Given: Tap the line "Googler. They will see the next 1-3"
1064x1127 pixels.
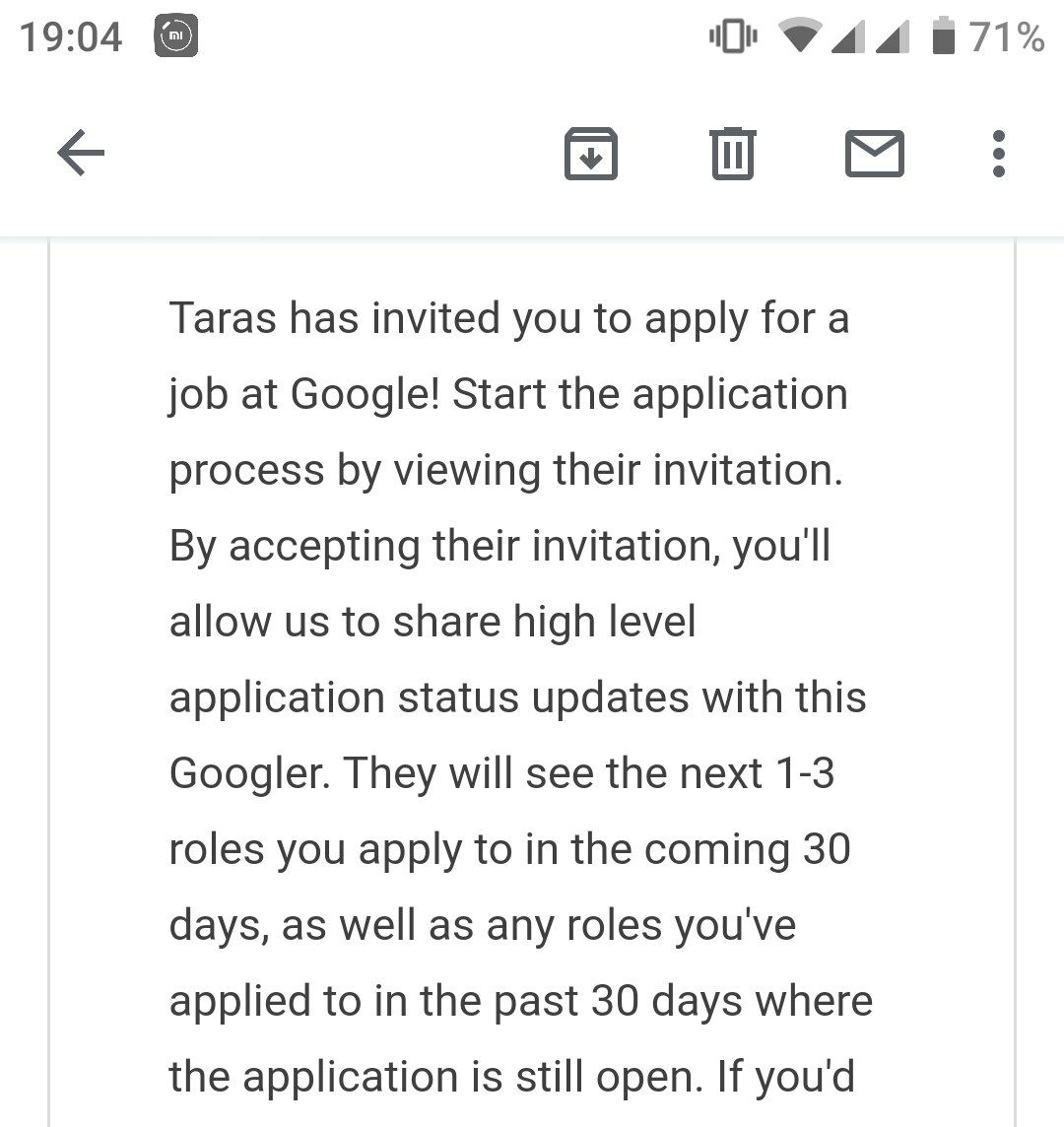Looking at the screenshot, I should pos(502,773).
